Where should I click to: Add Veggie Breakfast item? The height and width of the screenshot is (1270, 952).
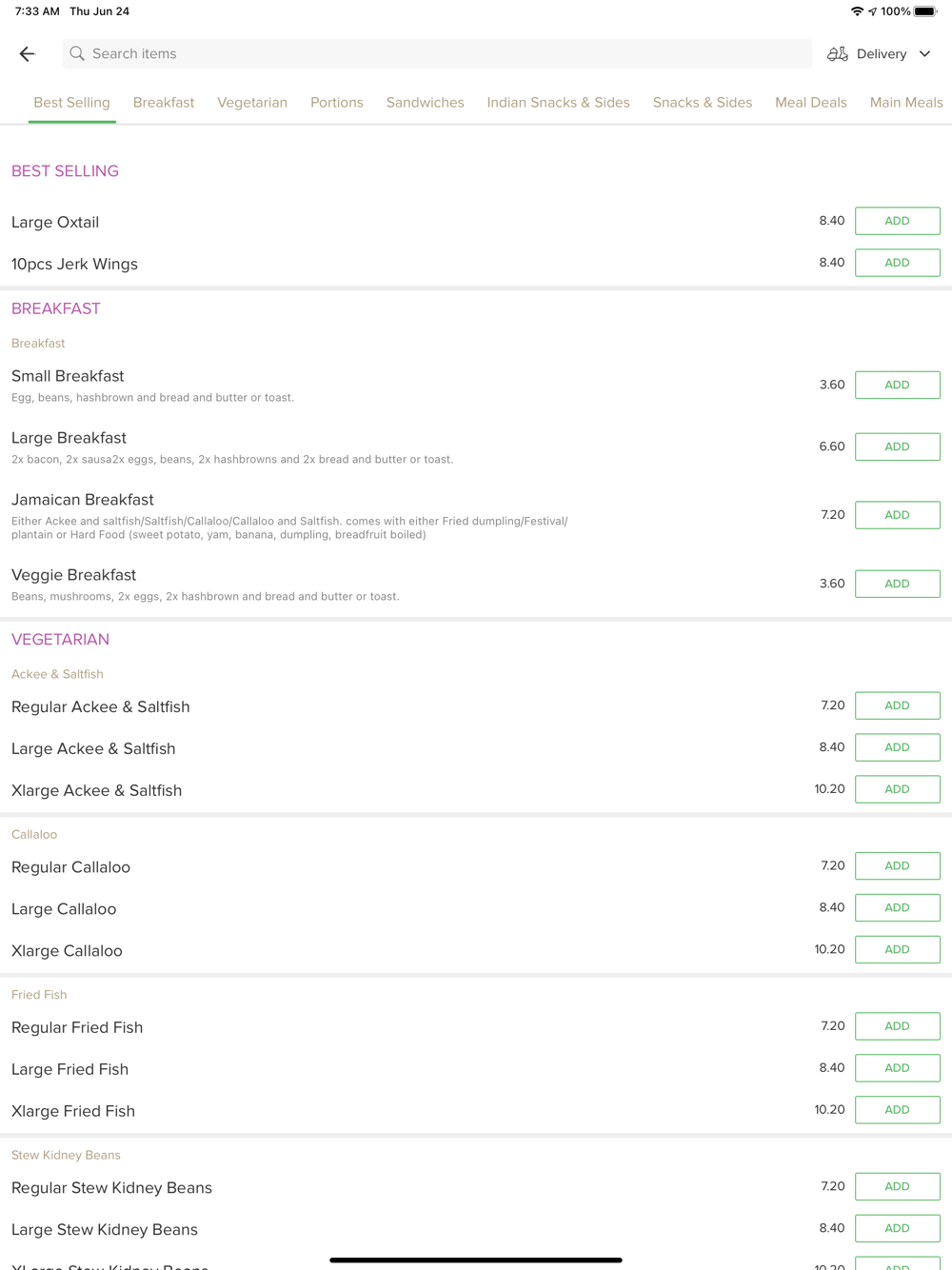[x=897, y=584]
